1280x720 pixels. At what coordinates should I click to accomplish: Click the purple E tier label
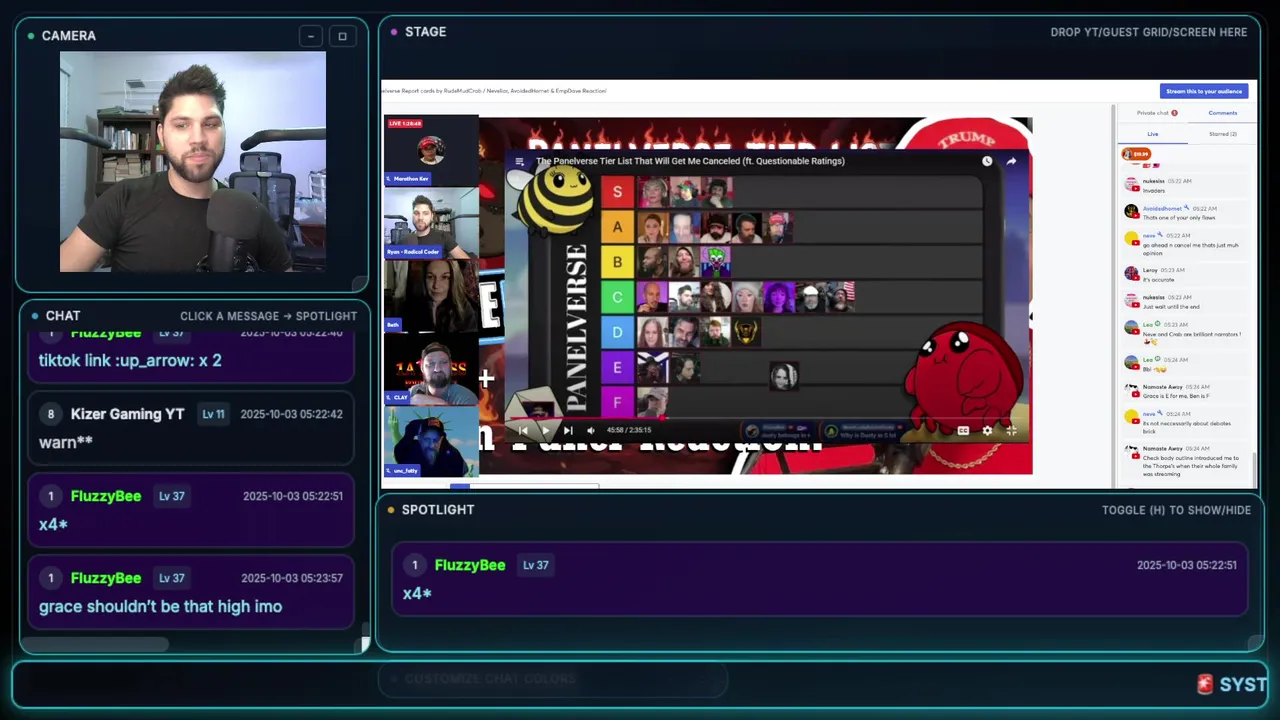(617, 367)
